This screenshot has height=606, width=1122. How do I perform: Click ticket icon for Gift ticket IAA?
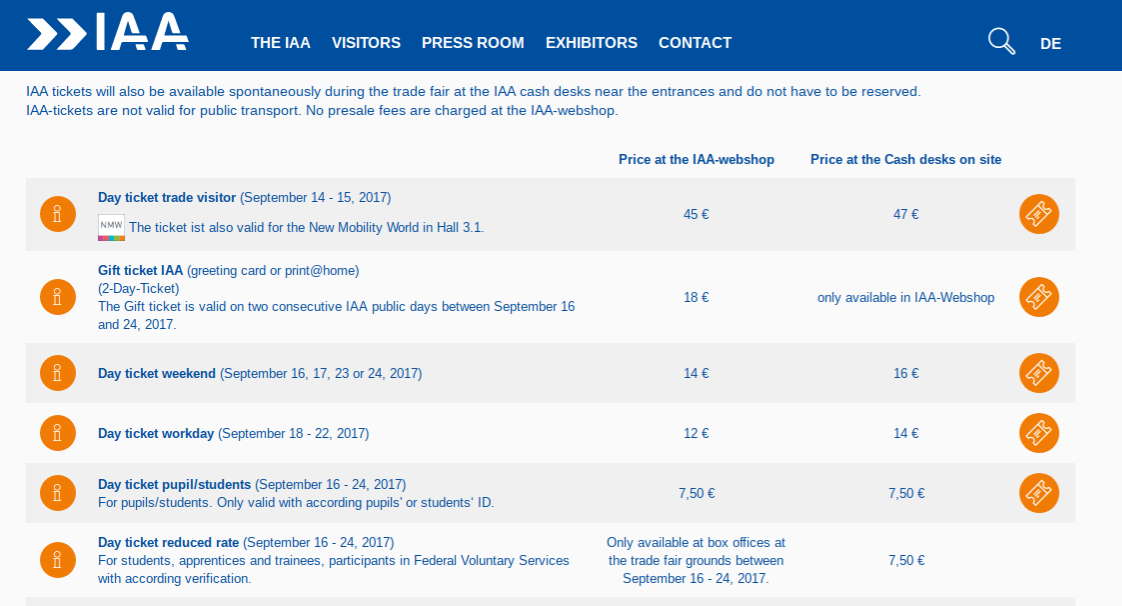point(1039,297)
